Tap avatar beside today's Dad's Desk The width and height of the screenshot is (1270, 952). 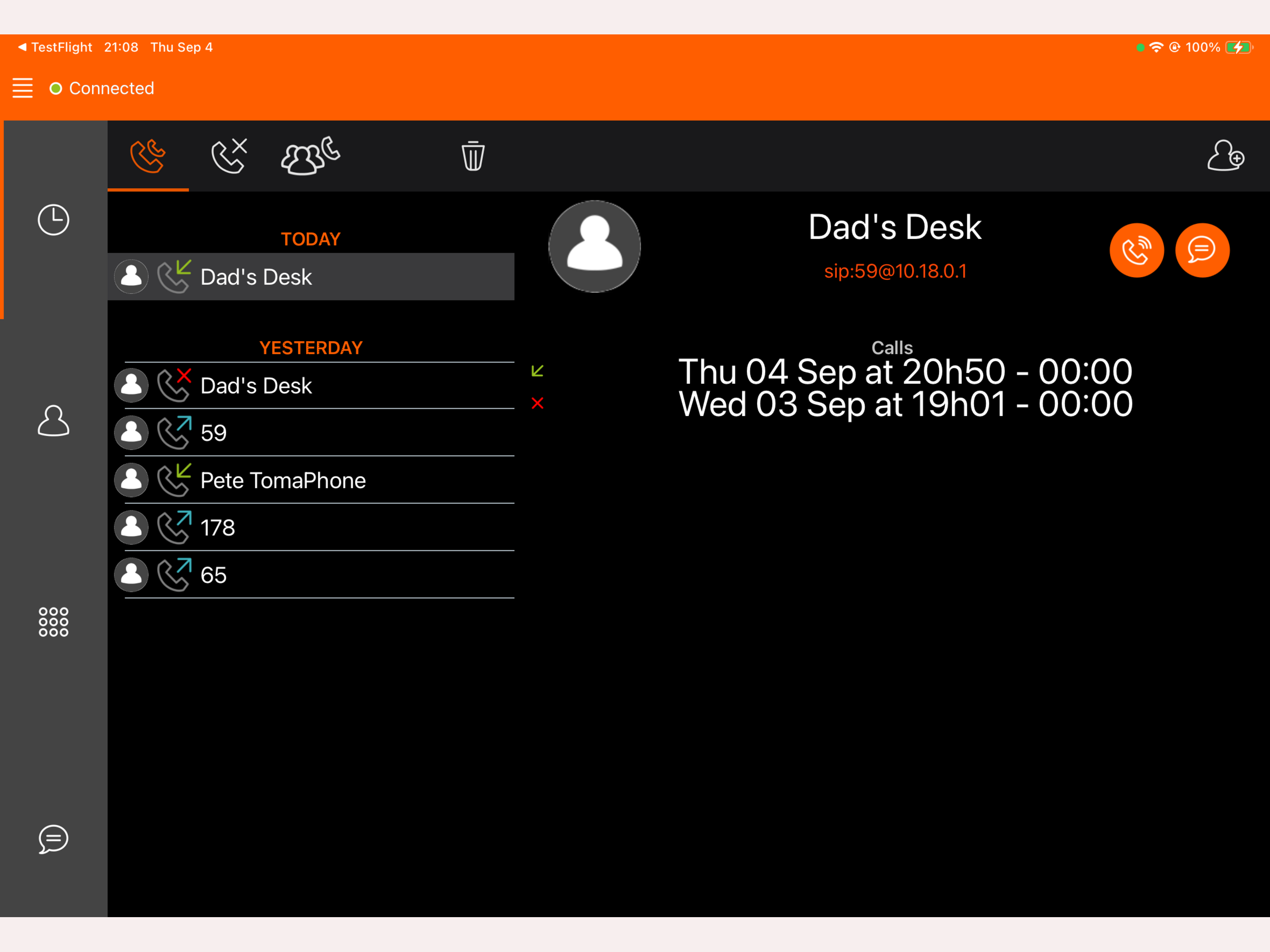click(132, 277)
